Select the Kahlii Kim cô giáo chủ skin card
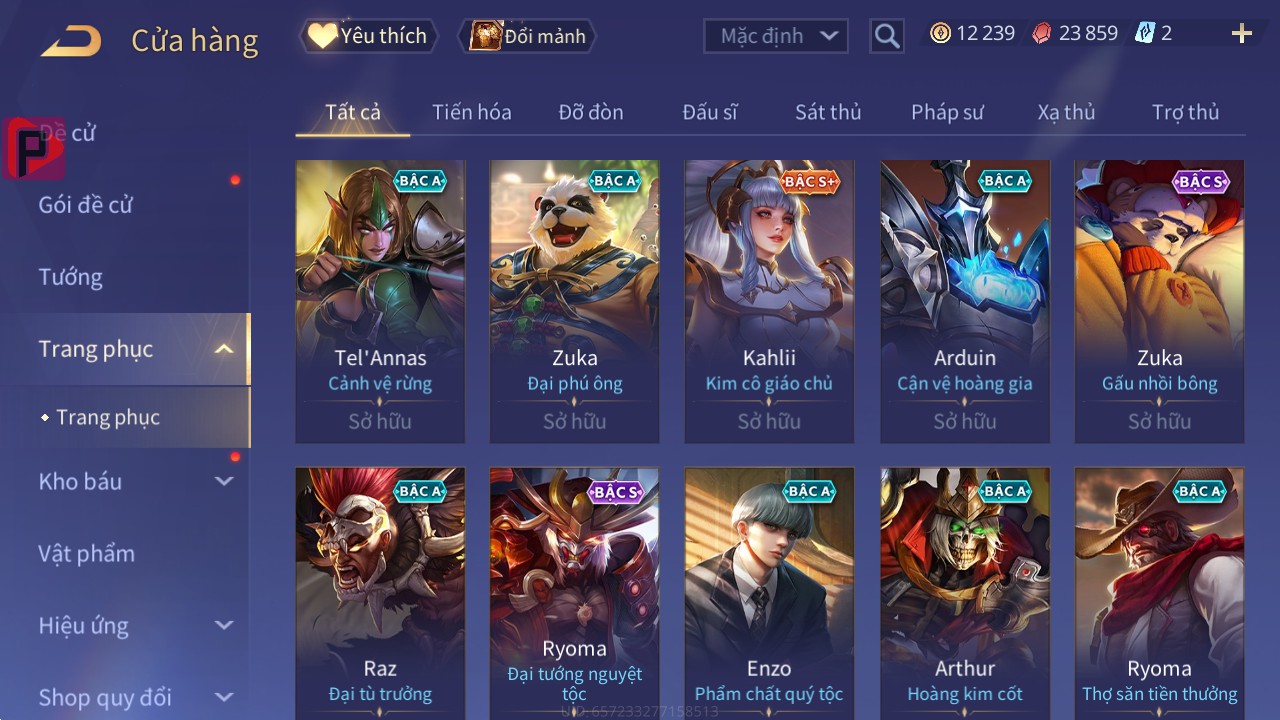This screenshot has width=1280, height=720. [x=769, y=301]
